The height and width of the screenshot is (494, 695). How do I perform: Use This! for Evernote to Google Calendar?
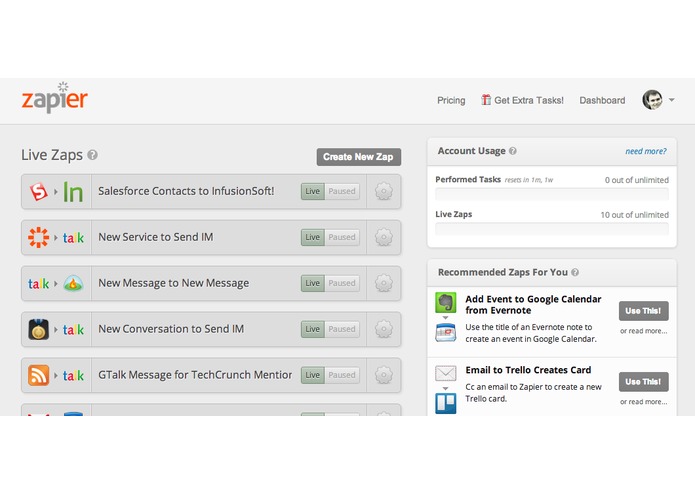click(644, 311)
